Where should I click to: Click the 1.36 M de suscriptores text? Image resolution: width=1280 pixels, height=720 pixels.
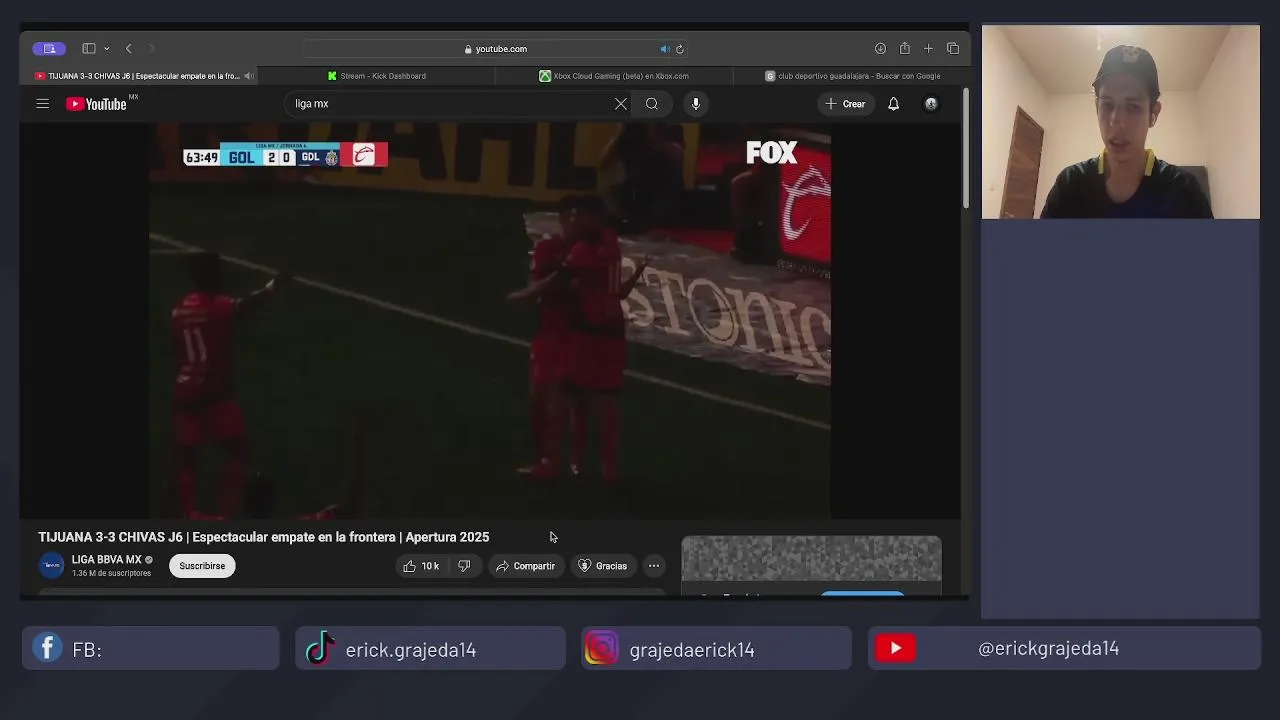[x=111, y=573]
